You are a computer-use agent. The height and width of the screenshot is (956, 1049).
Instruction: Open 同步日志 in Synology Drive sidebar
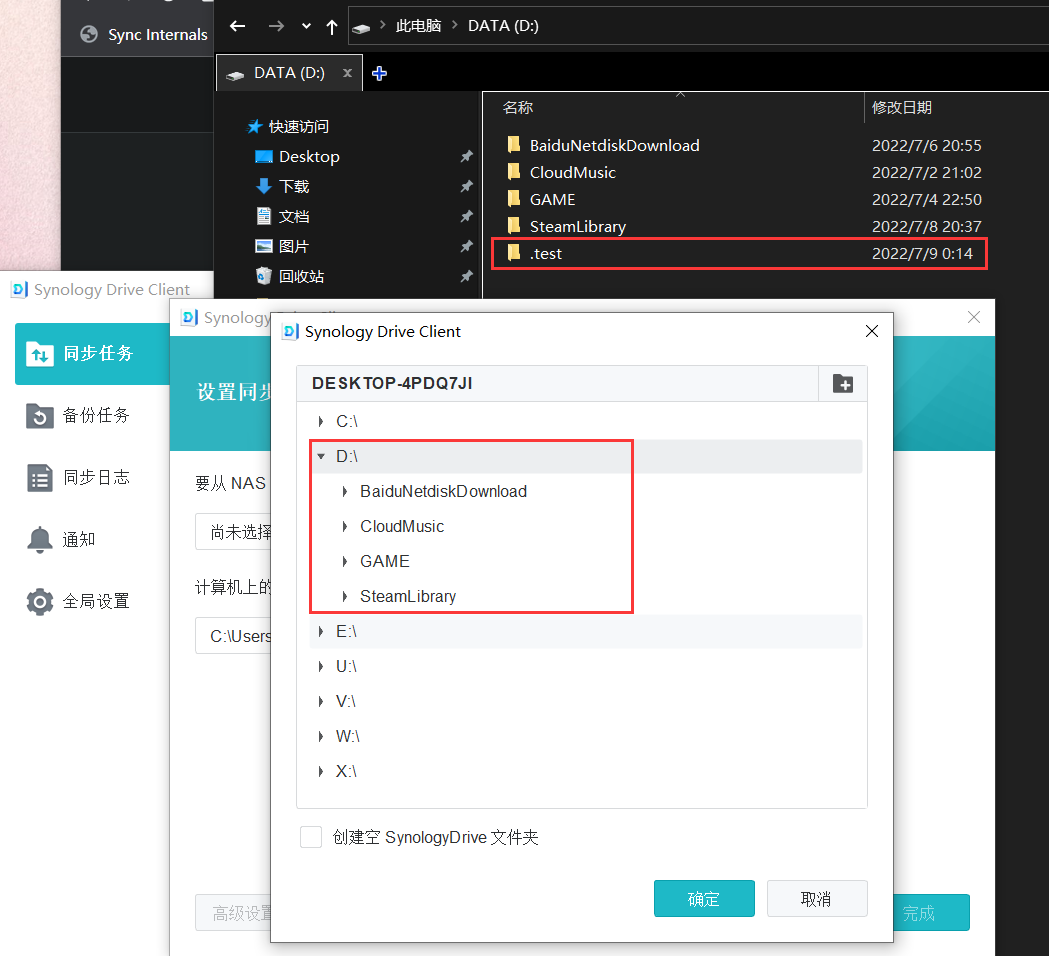pyautogui.click(x=78, y=478)
